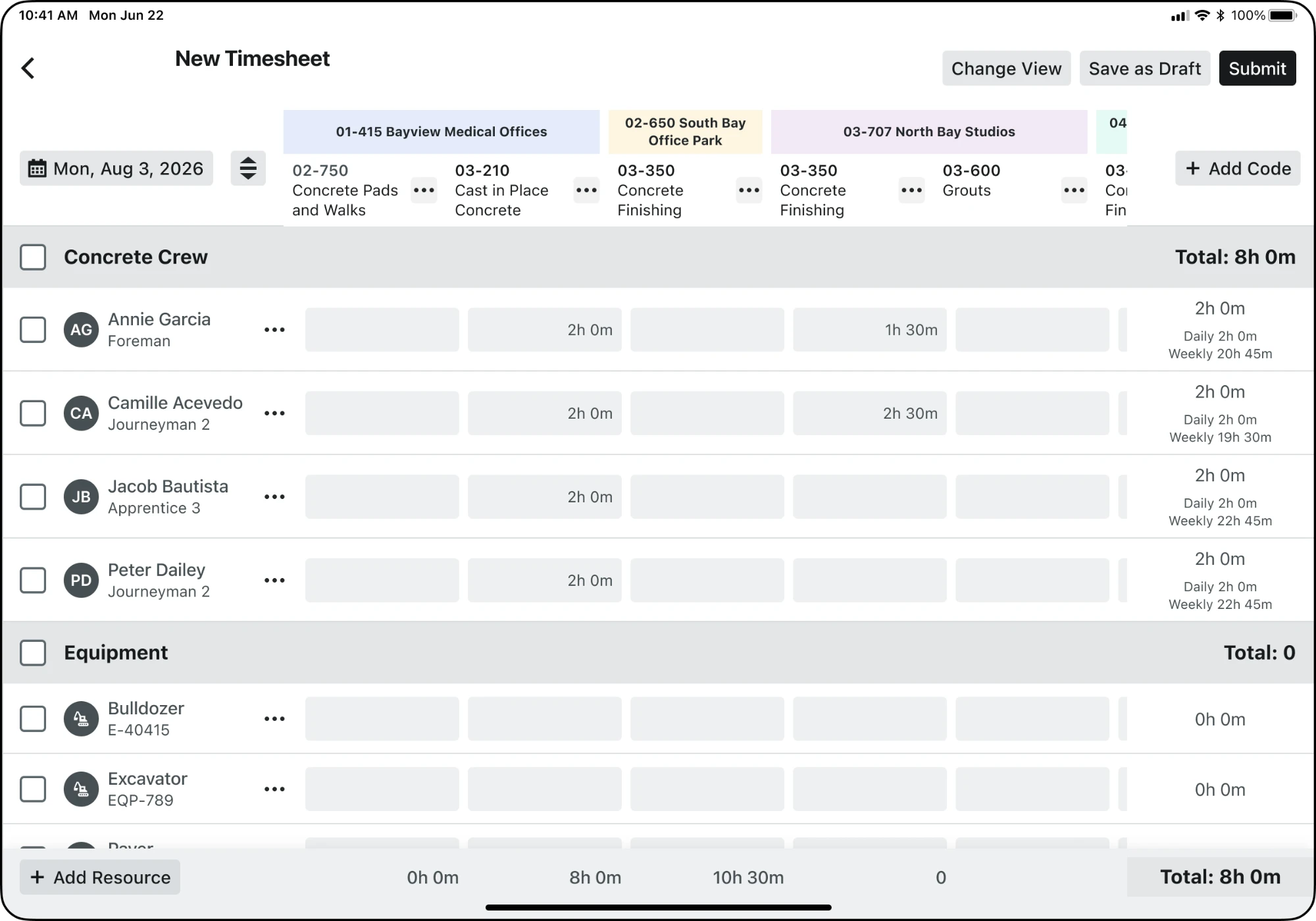Tap the Wi-Fi status icon
The height and width of the screenshot is (921, 1316).
(x=1202, y=15)
